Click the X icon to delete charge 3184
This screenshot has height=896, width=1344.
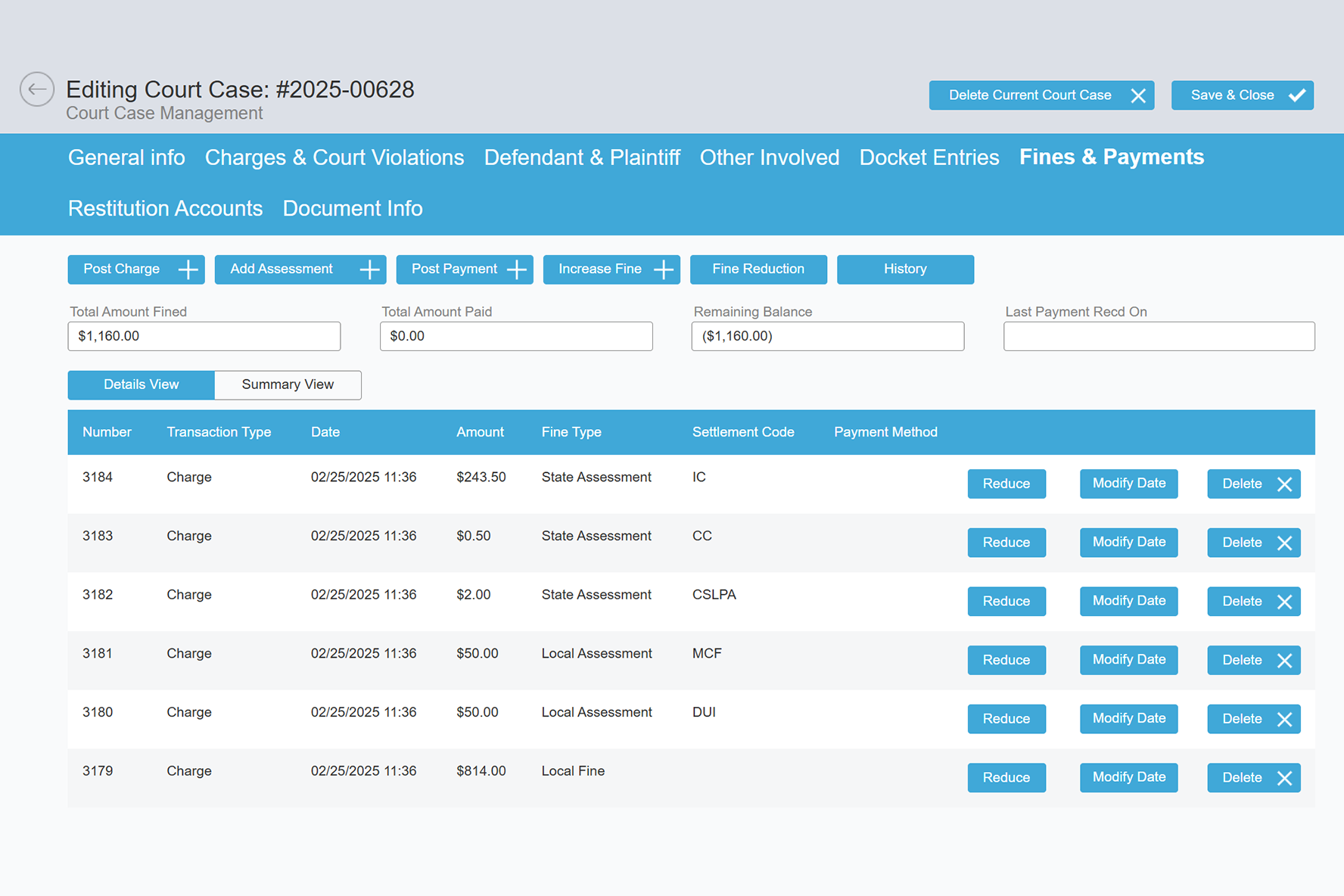(1284, 484)
